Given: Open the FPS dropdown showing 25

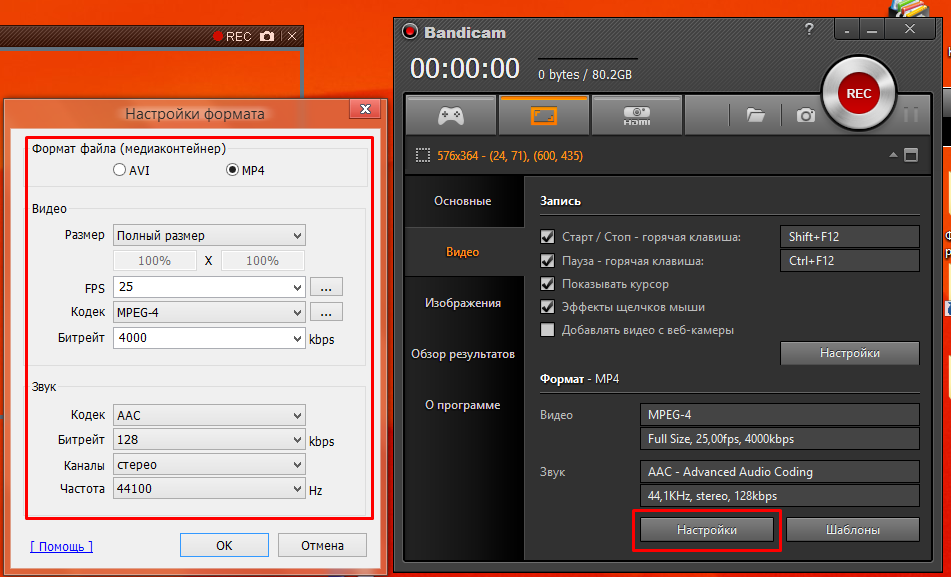Looking at the screenshot, I should (x=209, y=286).
